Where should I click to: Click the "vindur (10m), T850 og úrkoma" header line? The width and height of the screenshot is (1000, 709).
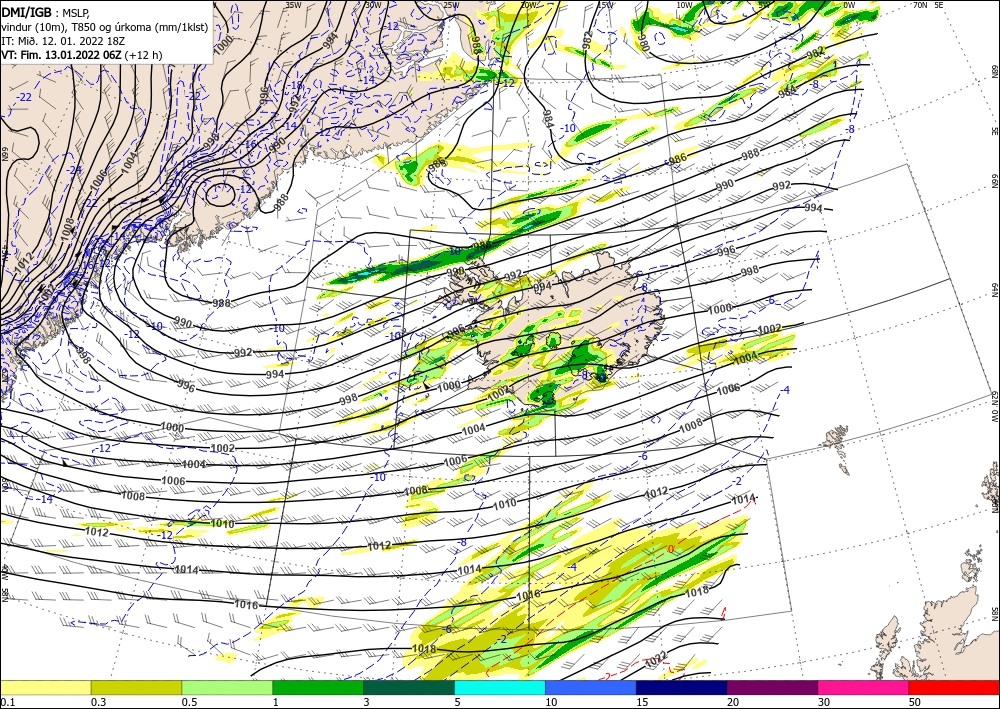click(105, 26)
